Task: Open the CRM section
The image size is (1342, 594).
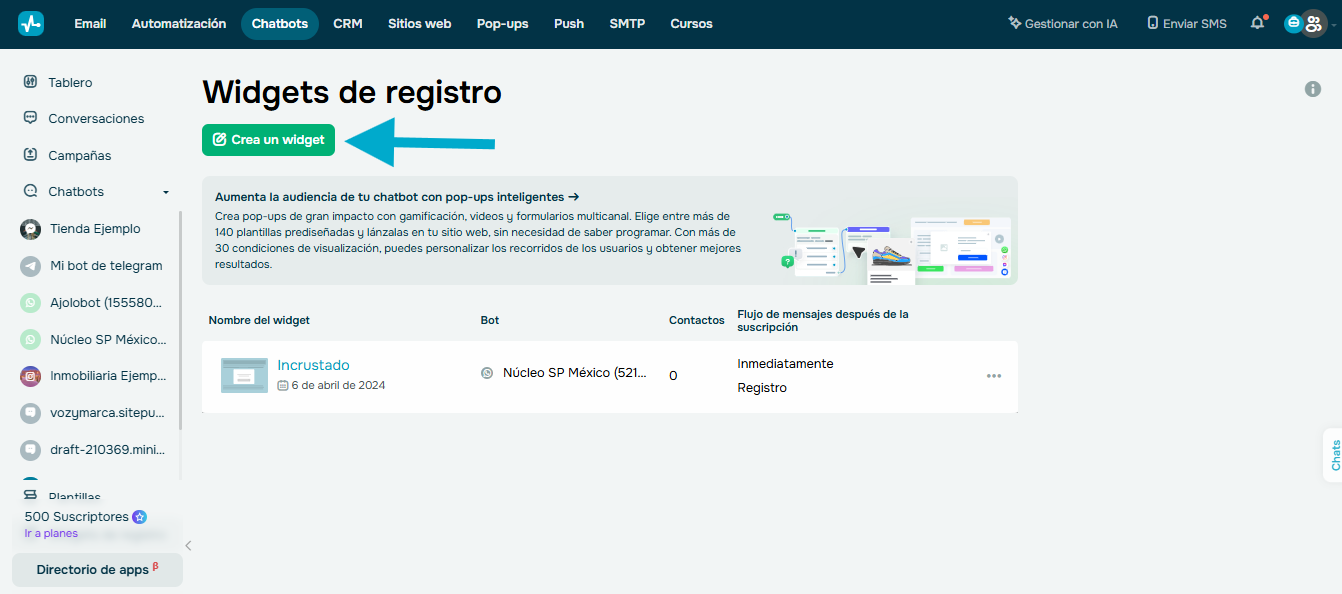Action: point(348,24)
